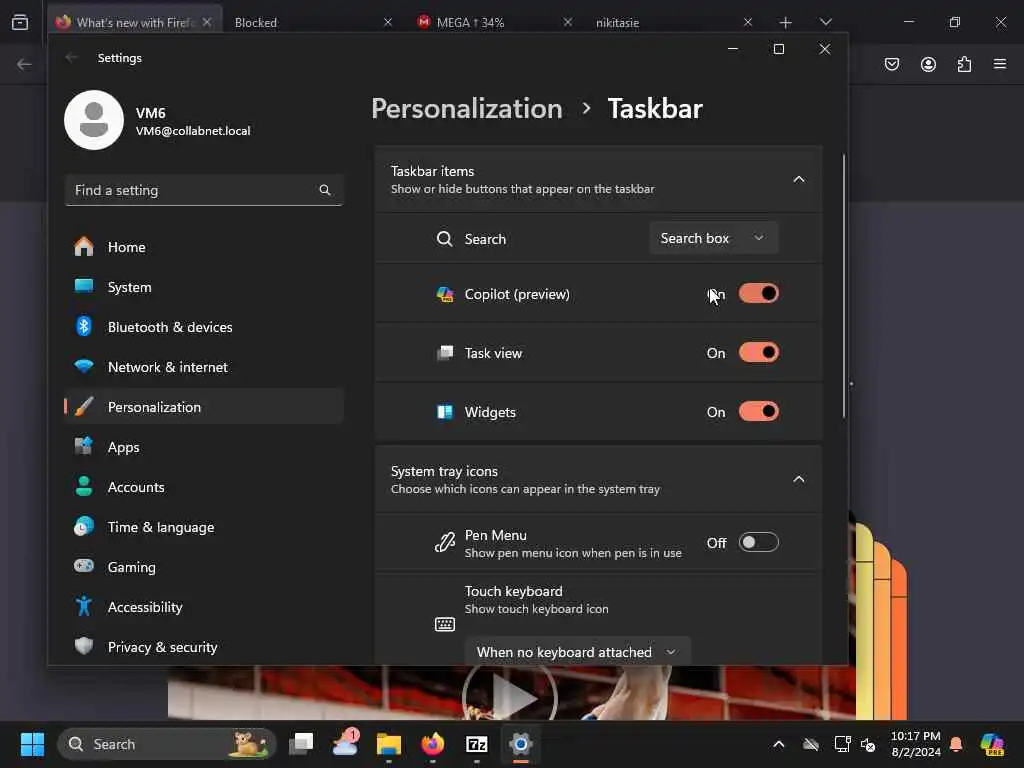This screenshot has width=1024, height=768.
Task: Open Firefox account icon
Action: pyautogui.click(x=928, y=64)
